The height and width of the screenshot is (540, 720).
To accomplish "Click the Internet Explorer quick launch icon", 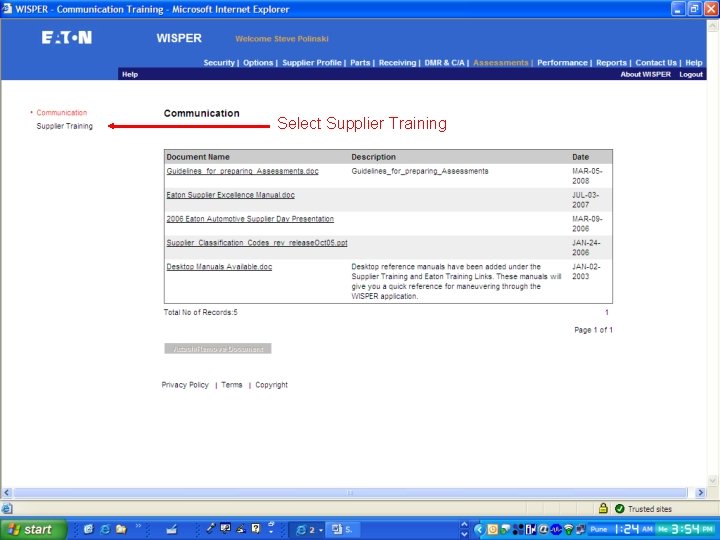I will [x=105, y=529].
